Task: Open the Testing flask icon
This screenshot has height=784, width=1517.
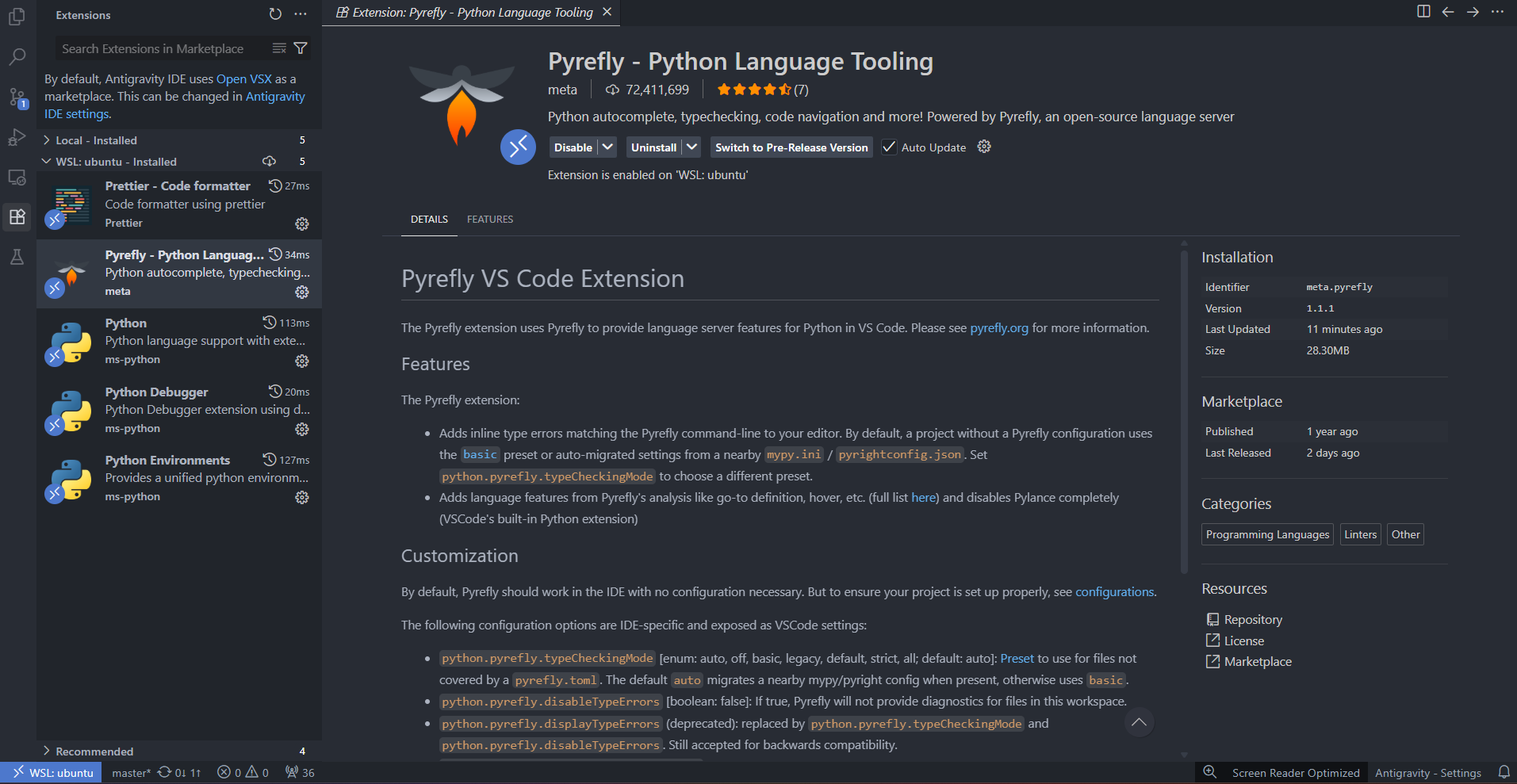Action: click(17, 257)
